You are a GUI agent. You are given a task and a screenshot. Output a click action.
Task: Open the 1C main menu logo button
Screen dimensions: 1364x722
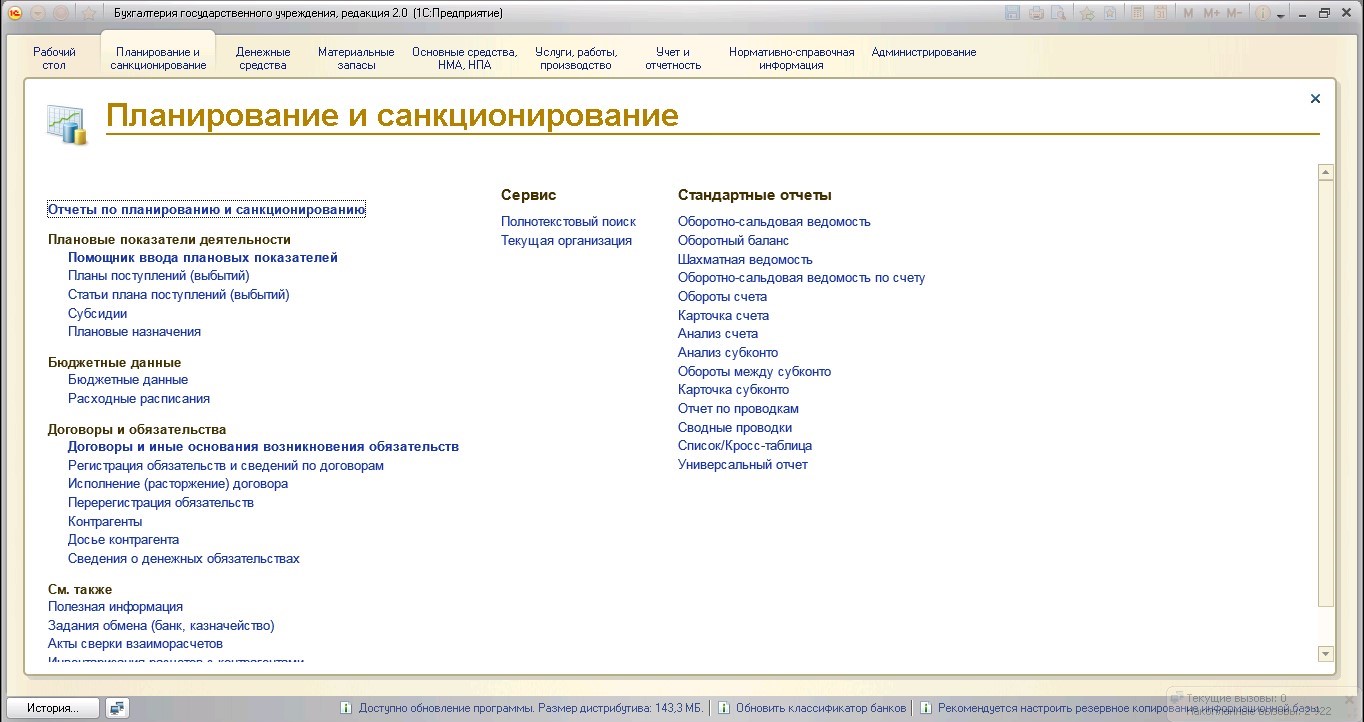coord(13,13)
